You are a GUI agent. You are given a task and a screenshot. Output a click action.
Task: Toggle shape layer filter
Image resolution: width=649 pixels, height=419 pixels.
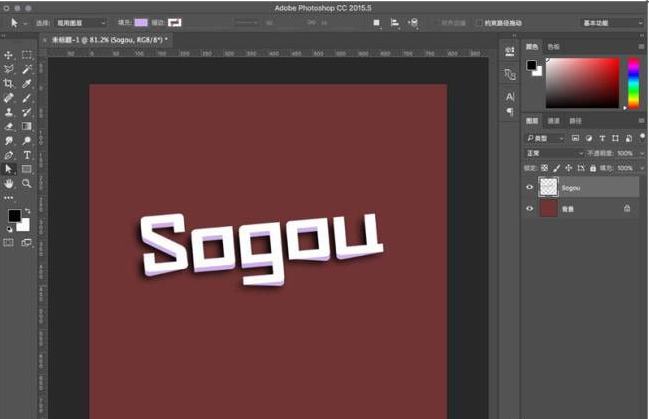click(615, 138)
